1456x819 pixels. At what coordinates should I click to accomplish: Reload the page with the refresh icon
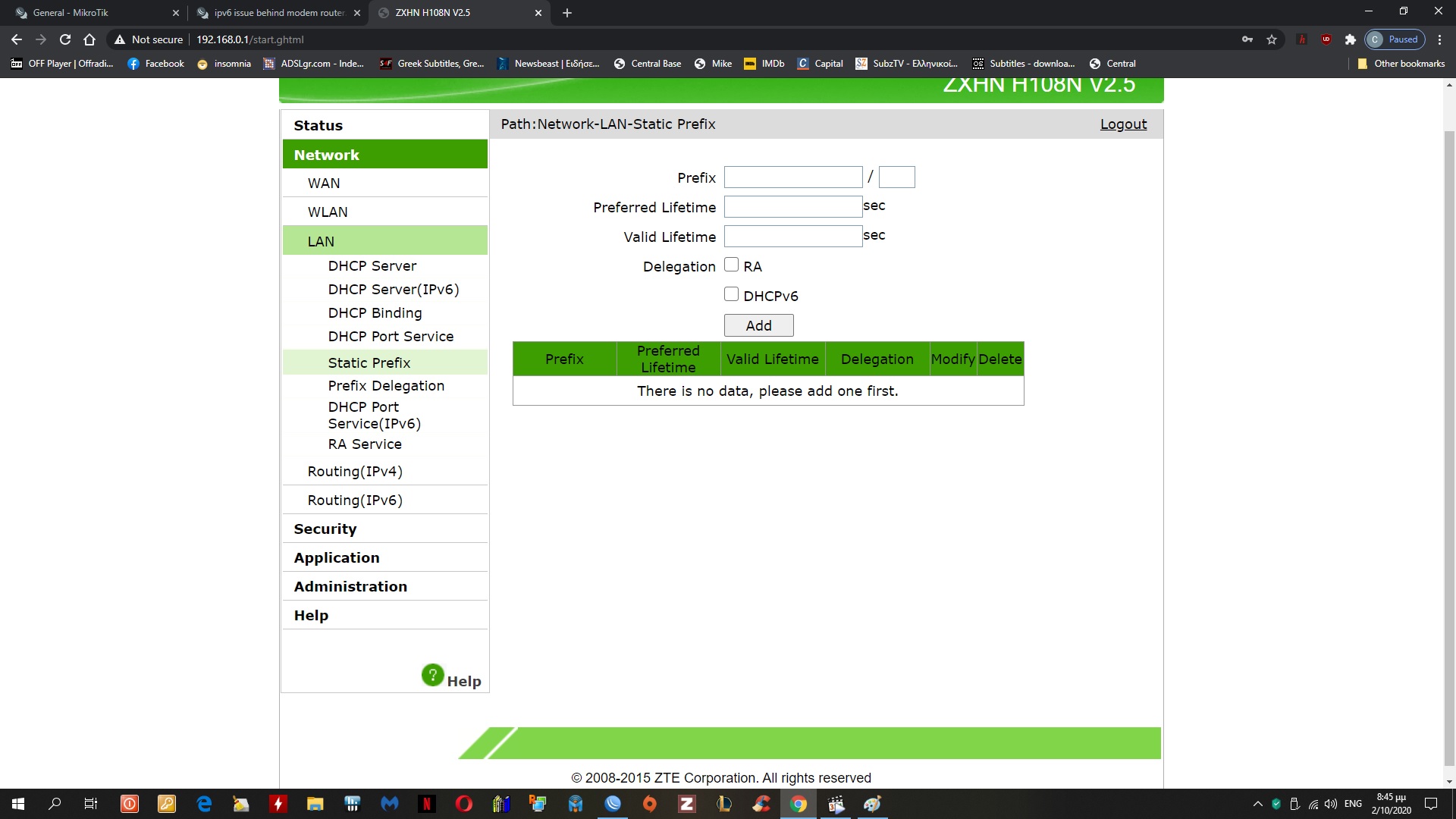tap(65, 39)
